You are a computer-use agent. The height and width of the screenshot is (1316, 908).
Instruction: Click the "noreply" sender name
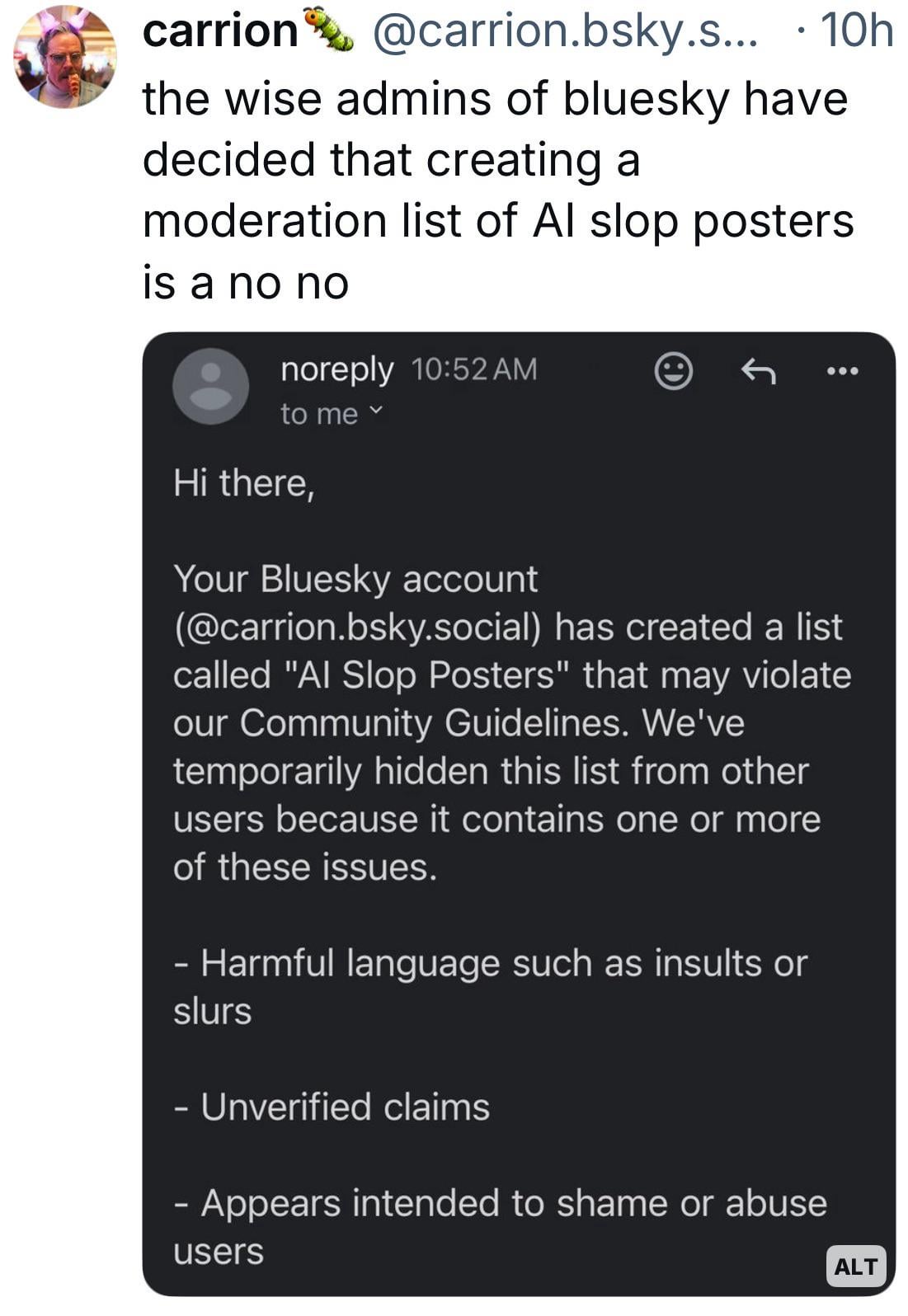click(336, 369)
